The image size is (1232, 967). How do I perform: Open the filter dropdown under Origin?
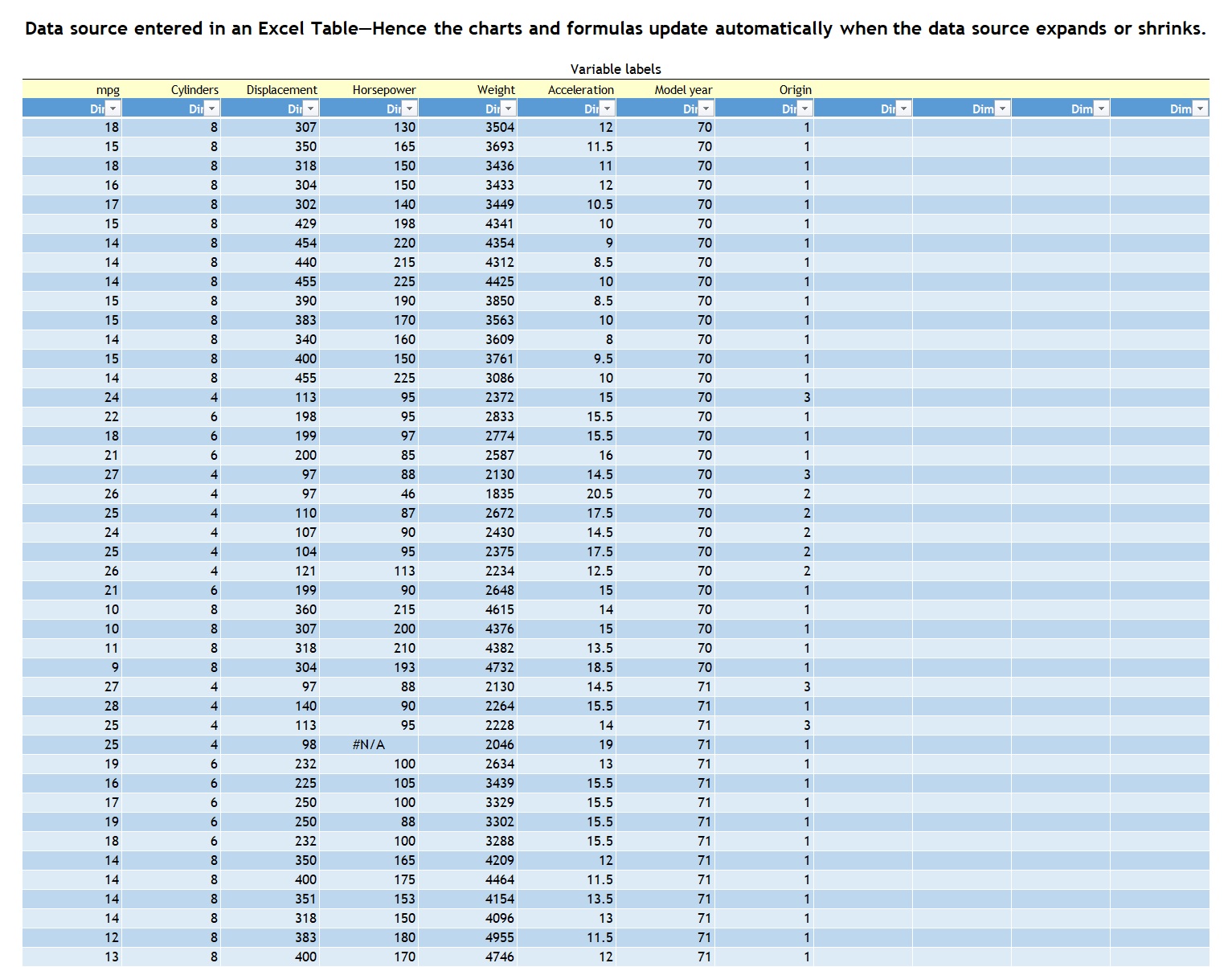tap(804, 109)
